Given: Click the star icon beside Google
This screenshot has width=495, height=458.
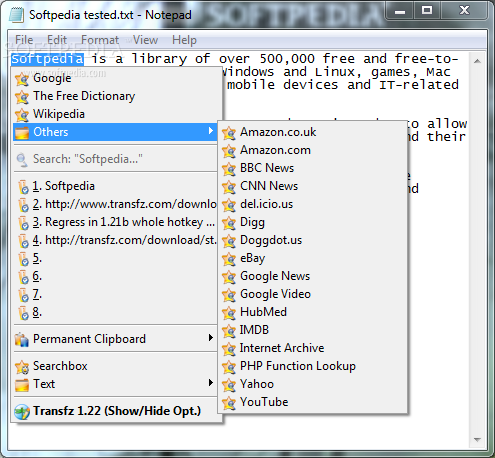Looking at the screenshot, I should point(22,78).
